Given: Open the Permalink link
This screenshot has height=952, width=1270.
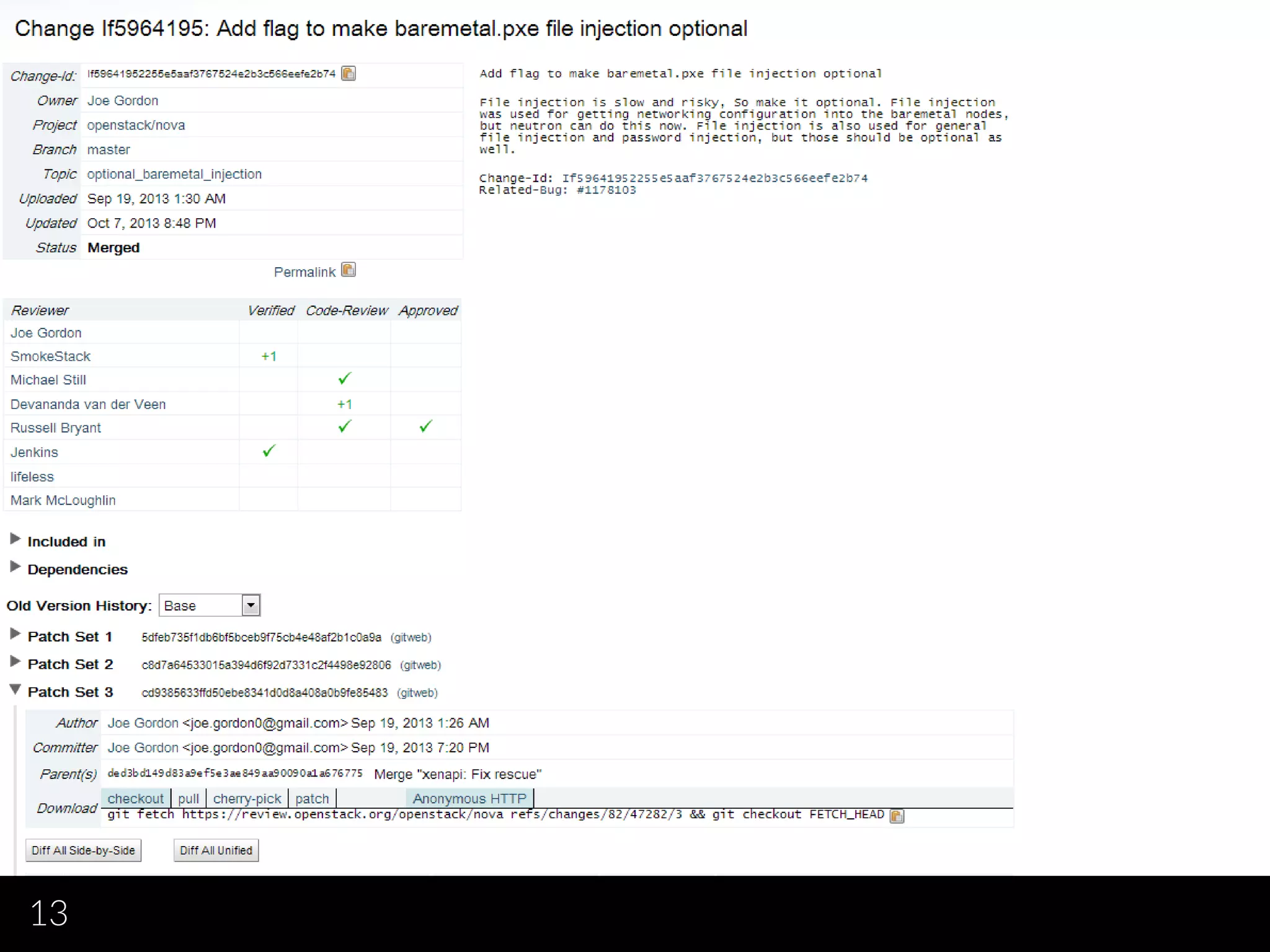Looking at the screenshot, I should [304, 272].
